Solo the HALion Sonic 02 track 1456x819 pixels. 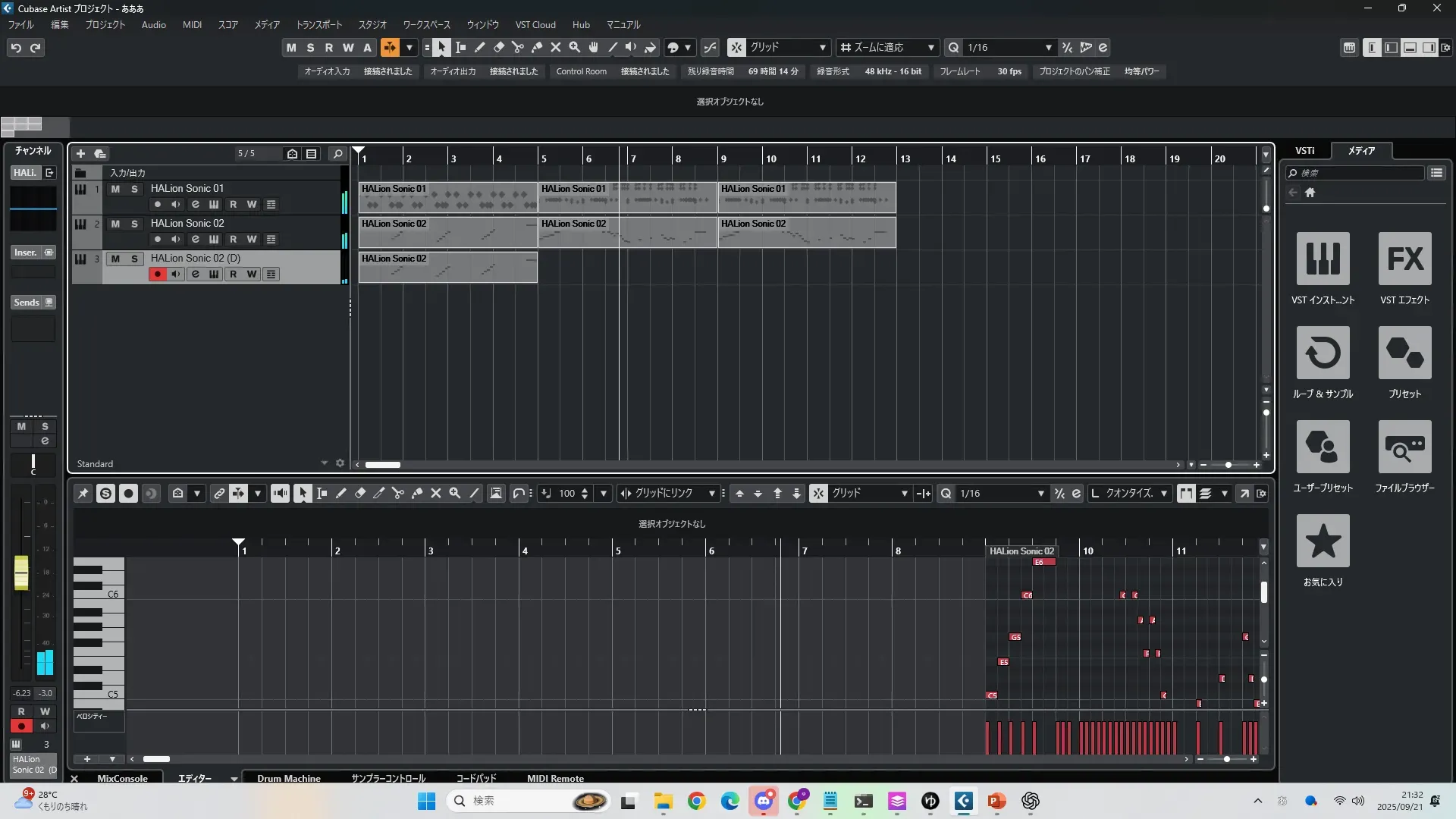134,224
